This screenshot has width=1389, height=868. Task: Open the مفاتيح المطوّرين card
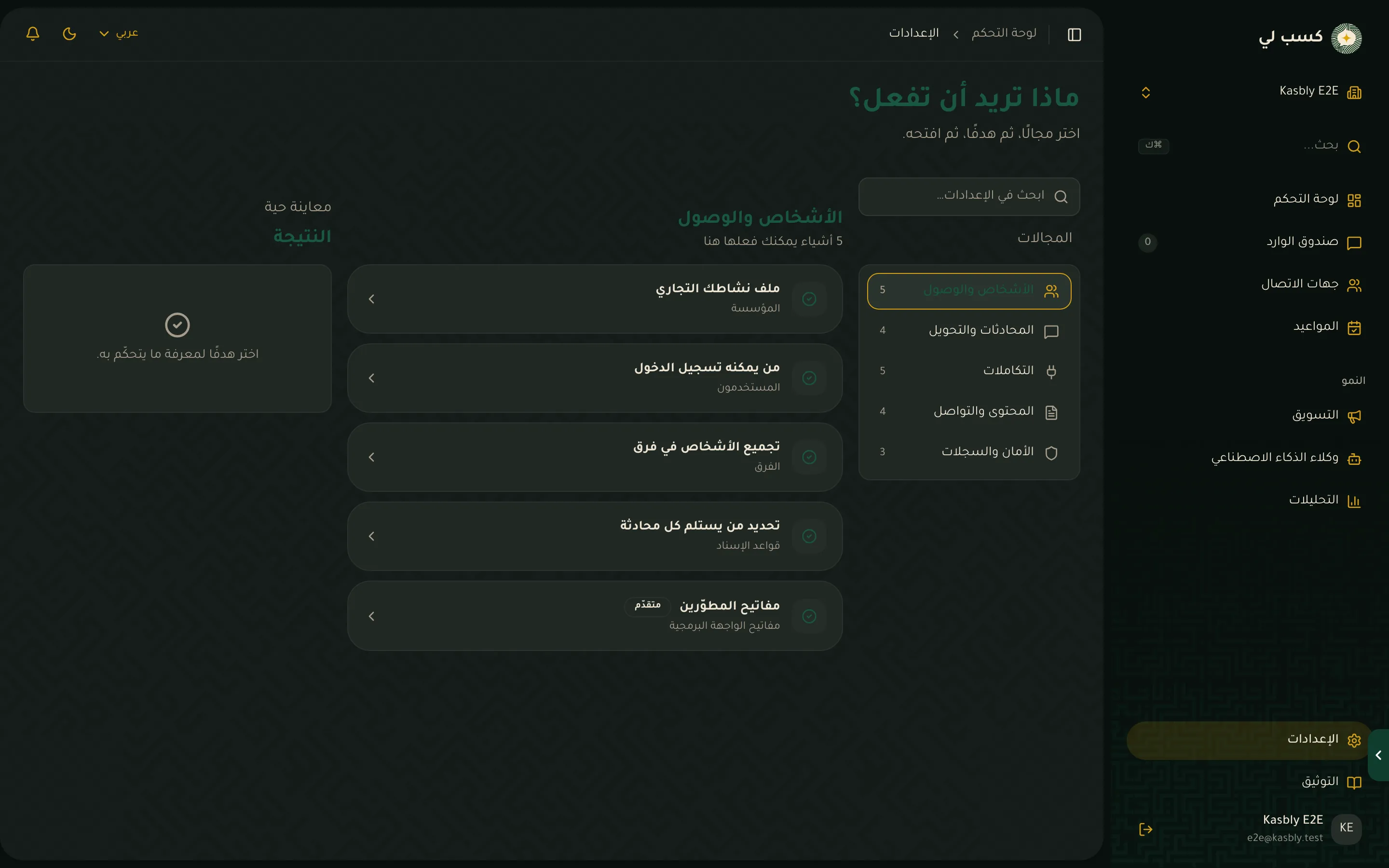(595, 616)
